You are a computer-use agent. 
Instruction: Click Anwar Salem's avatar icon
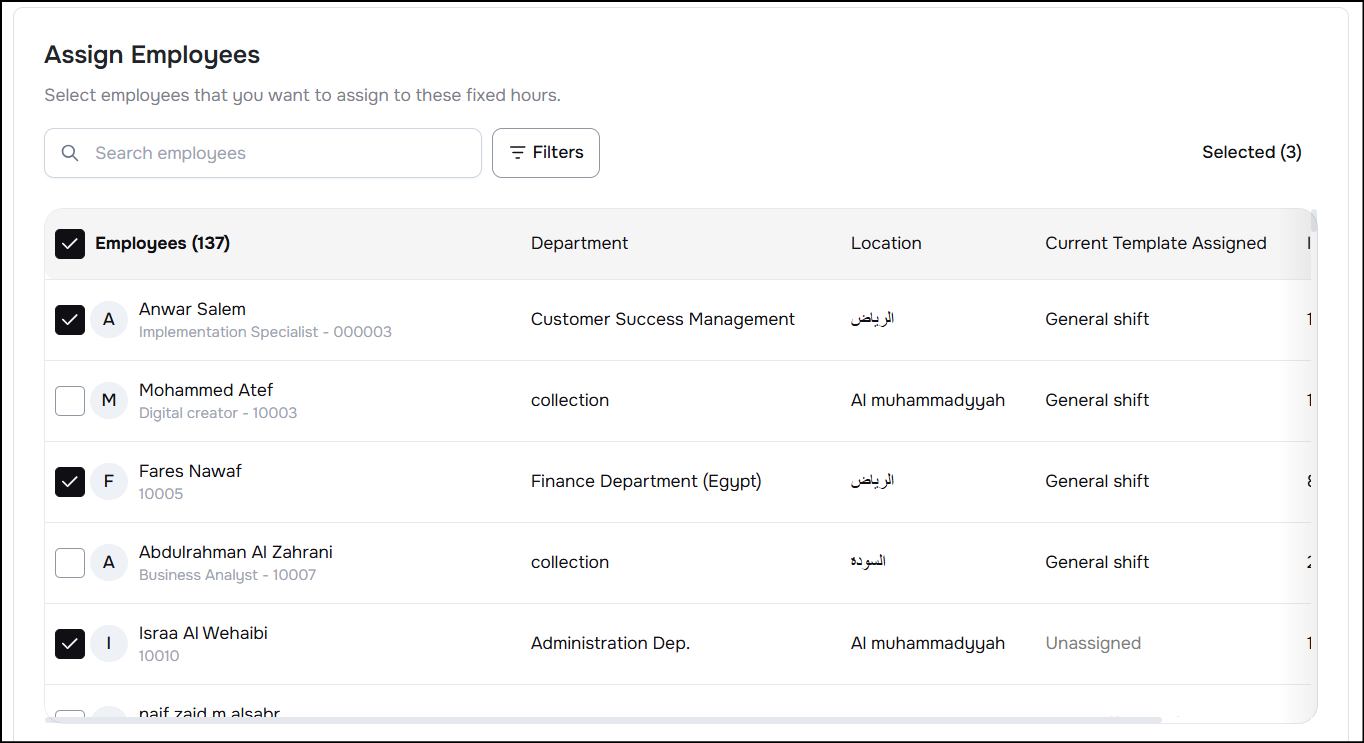pos(109,320)
